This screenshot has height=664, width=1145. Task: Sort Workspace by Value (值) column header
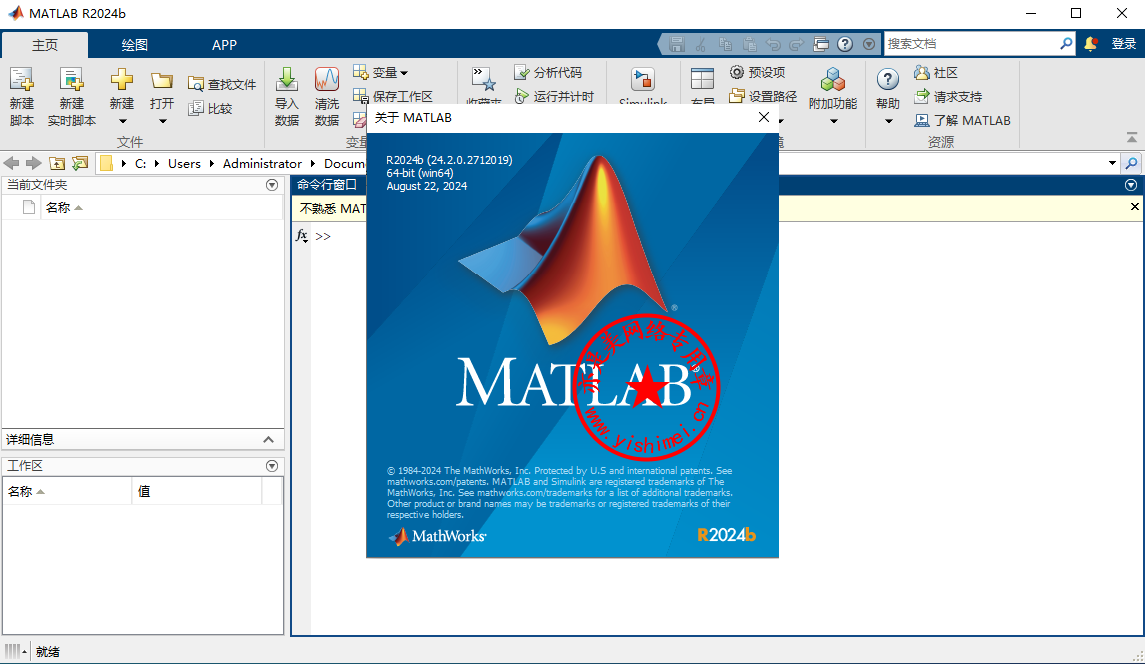196,491
